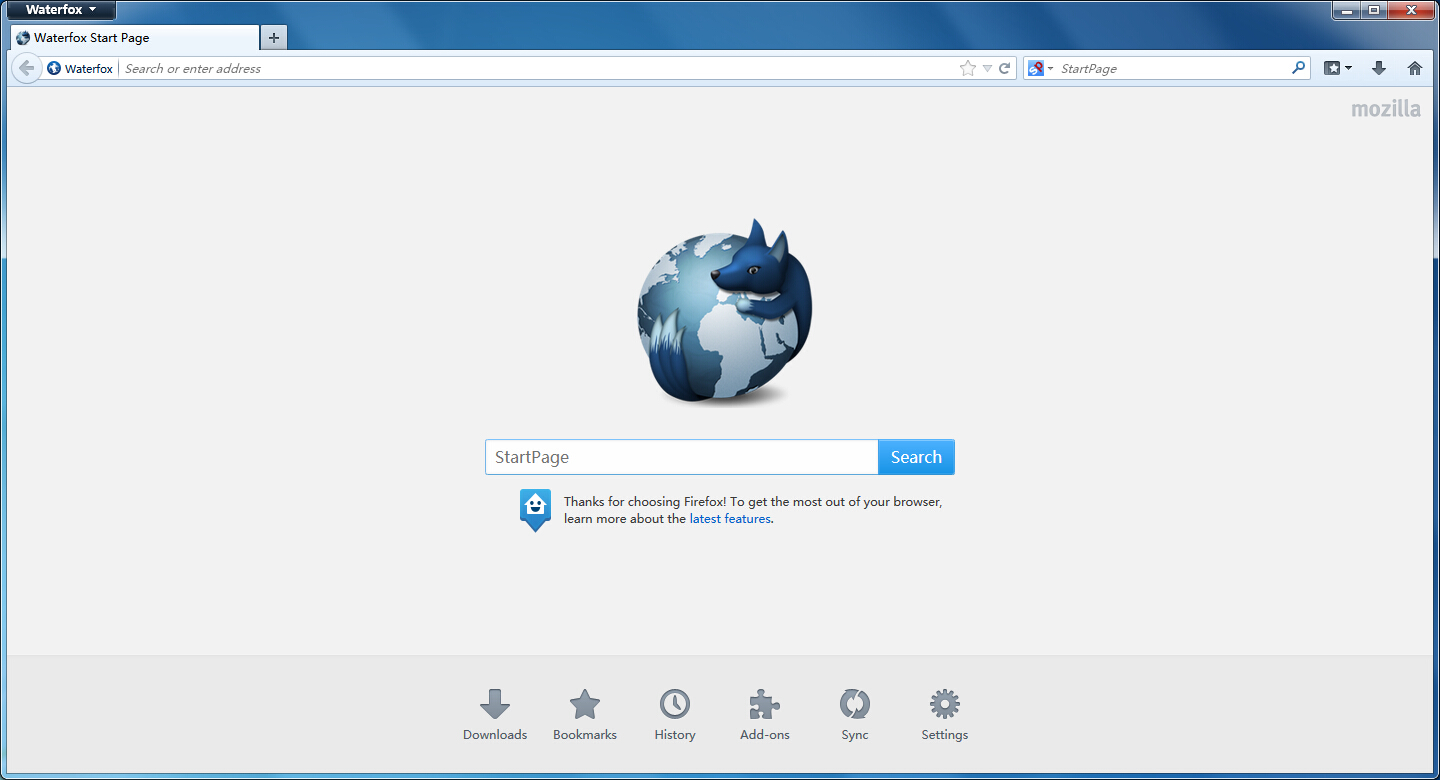Select the Waterfox Start Page tab
The height and width of the screenshot is (780, 1440).
coord(135,38)
